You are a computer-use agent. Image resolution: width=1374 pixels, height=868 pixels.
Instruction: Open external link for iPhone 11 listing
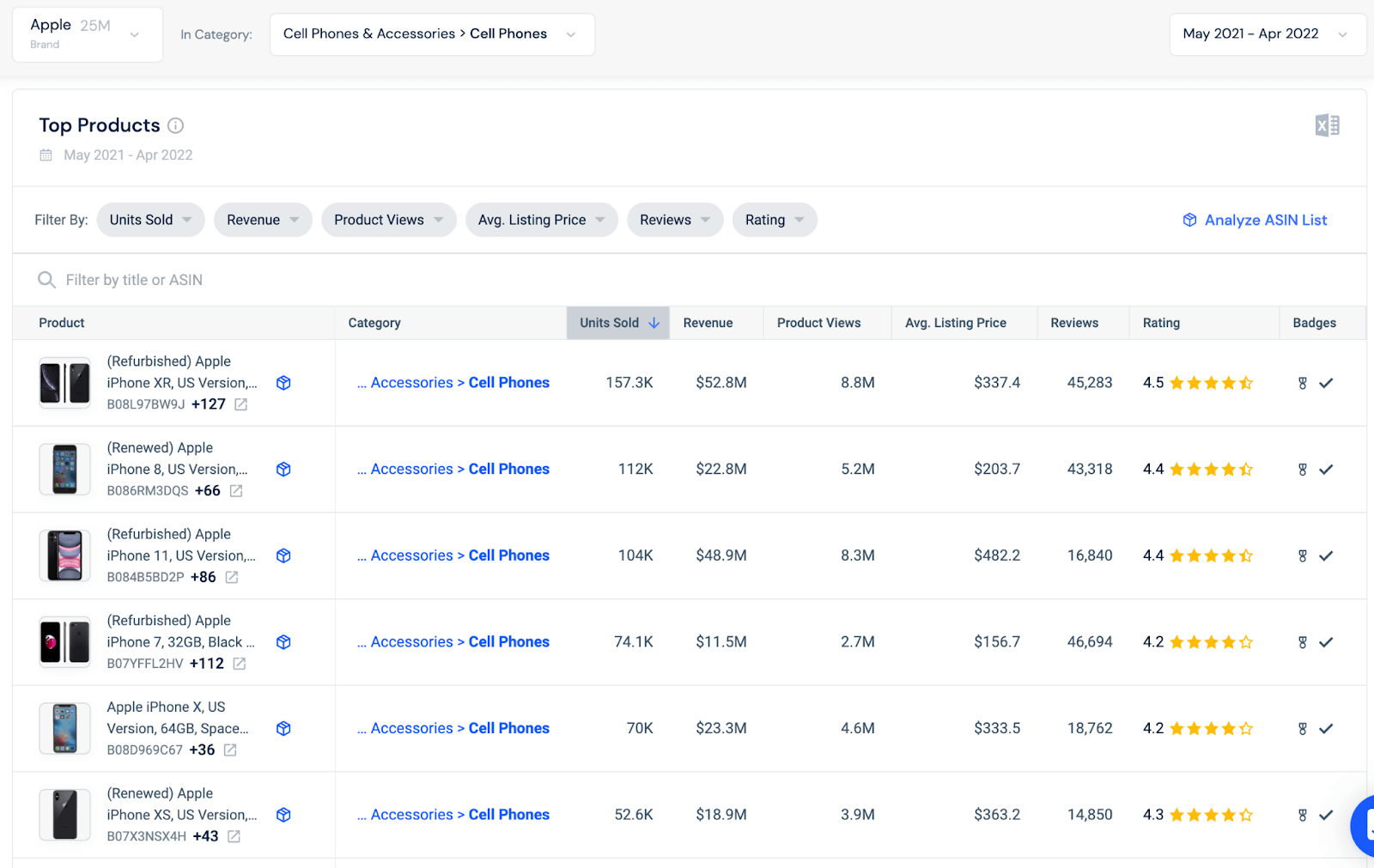click(x=232, y=577)
